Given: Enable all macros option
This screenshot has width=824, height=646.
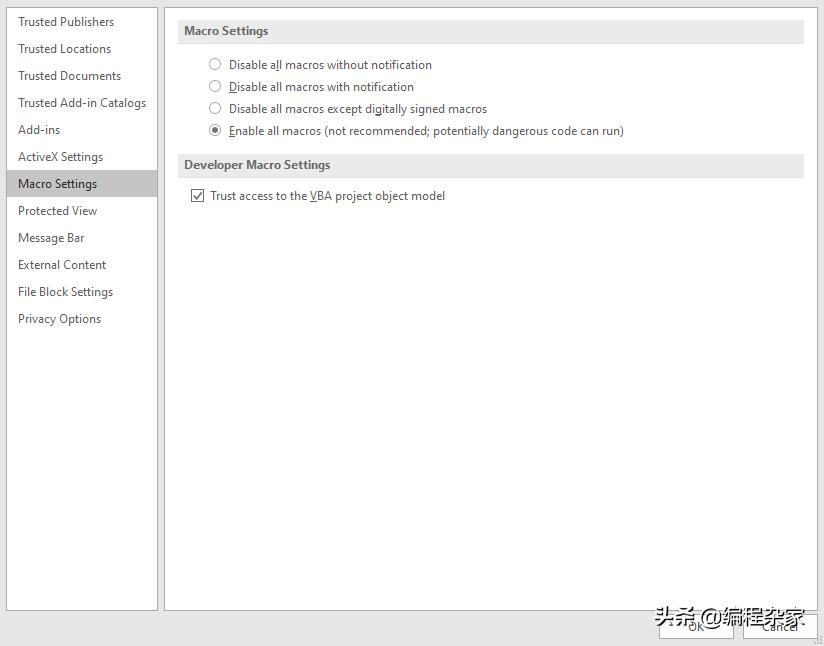Looking at the screenshot, I should click(x=215, y=130).
